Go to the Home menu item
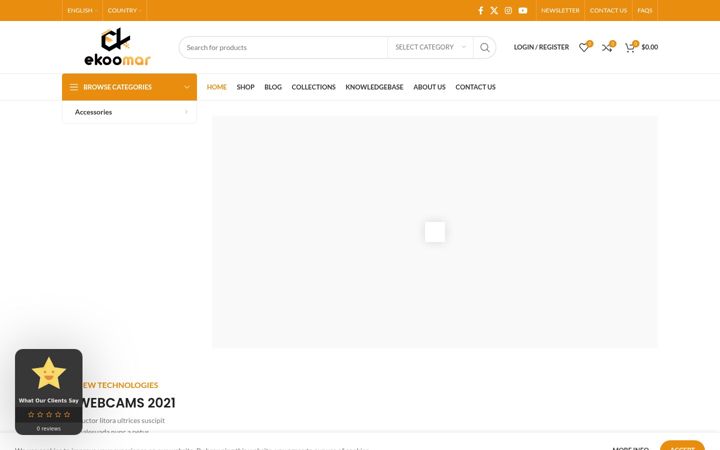 click(x=217, y=87)
